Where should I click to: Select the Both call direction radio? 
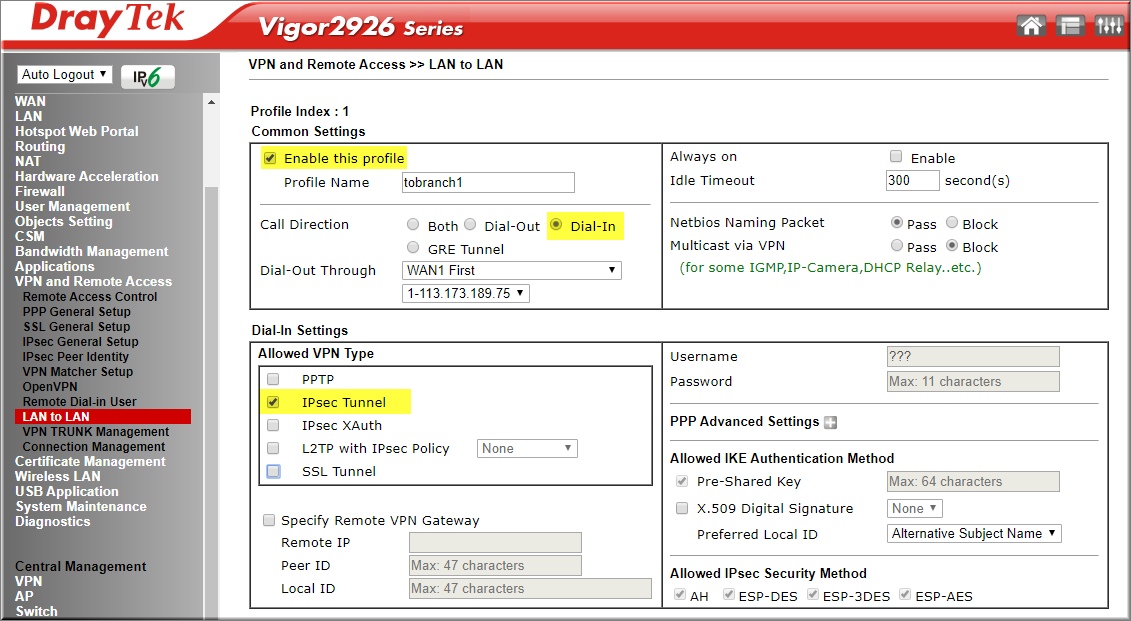click(x=413, y=225)
